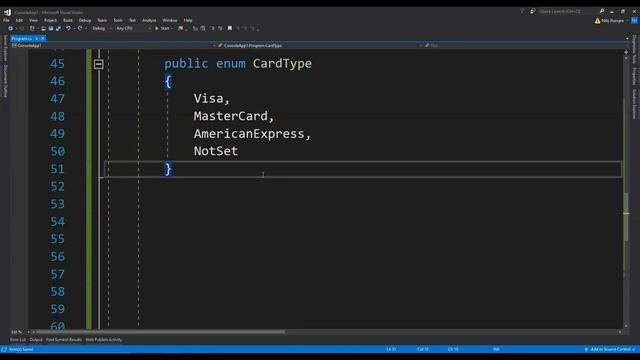Click on the MasterCard enum member

(231, 116)
